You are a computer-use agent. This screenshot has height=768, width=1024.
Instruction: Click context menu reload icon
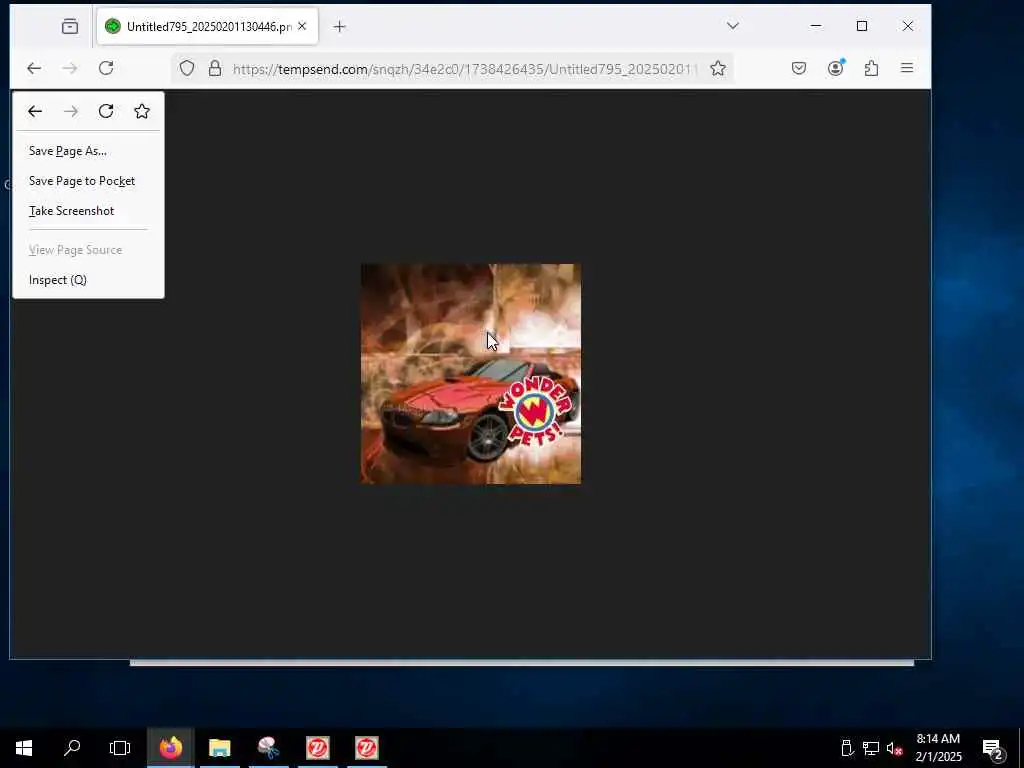[106, 111]
